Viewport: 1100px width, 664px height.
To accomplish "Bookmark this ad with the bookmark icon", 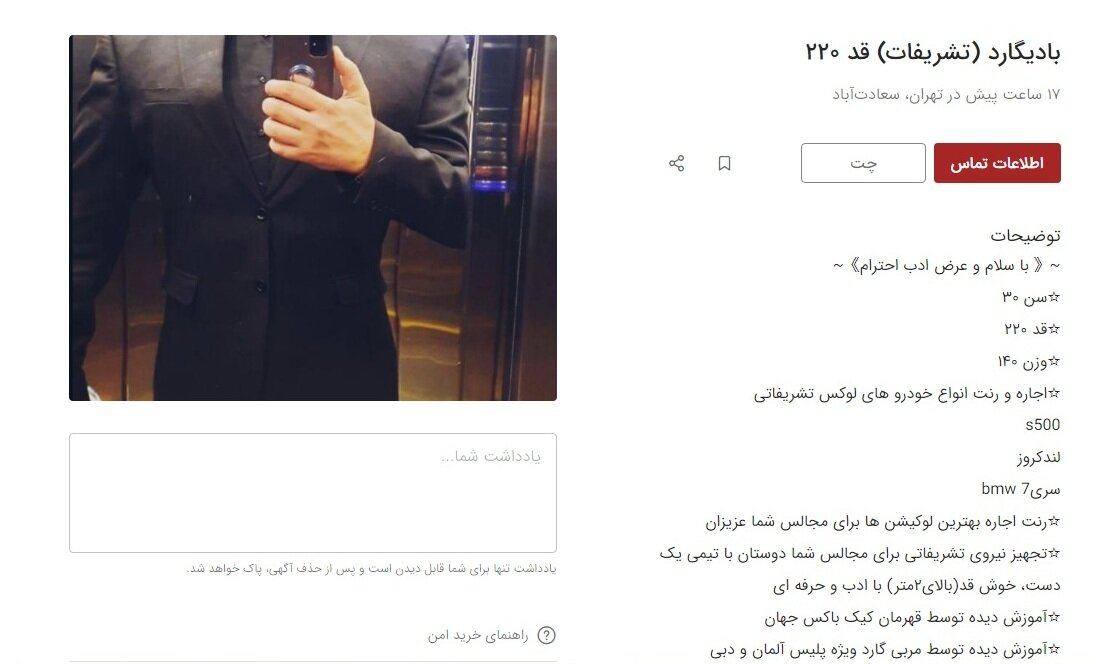I will tap(724, 163).
